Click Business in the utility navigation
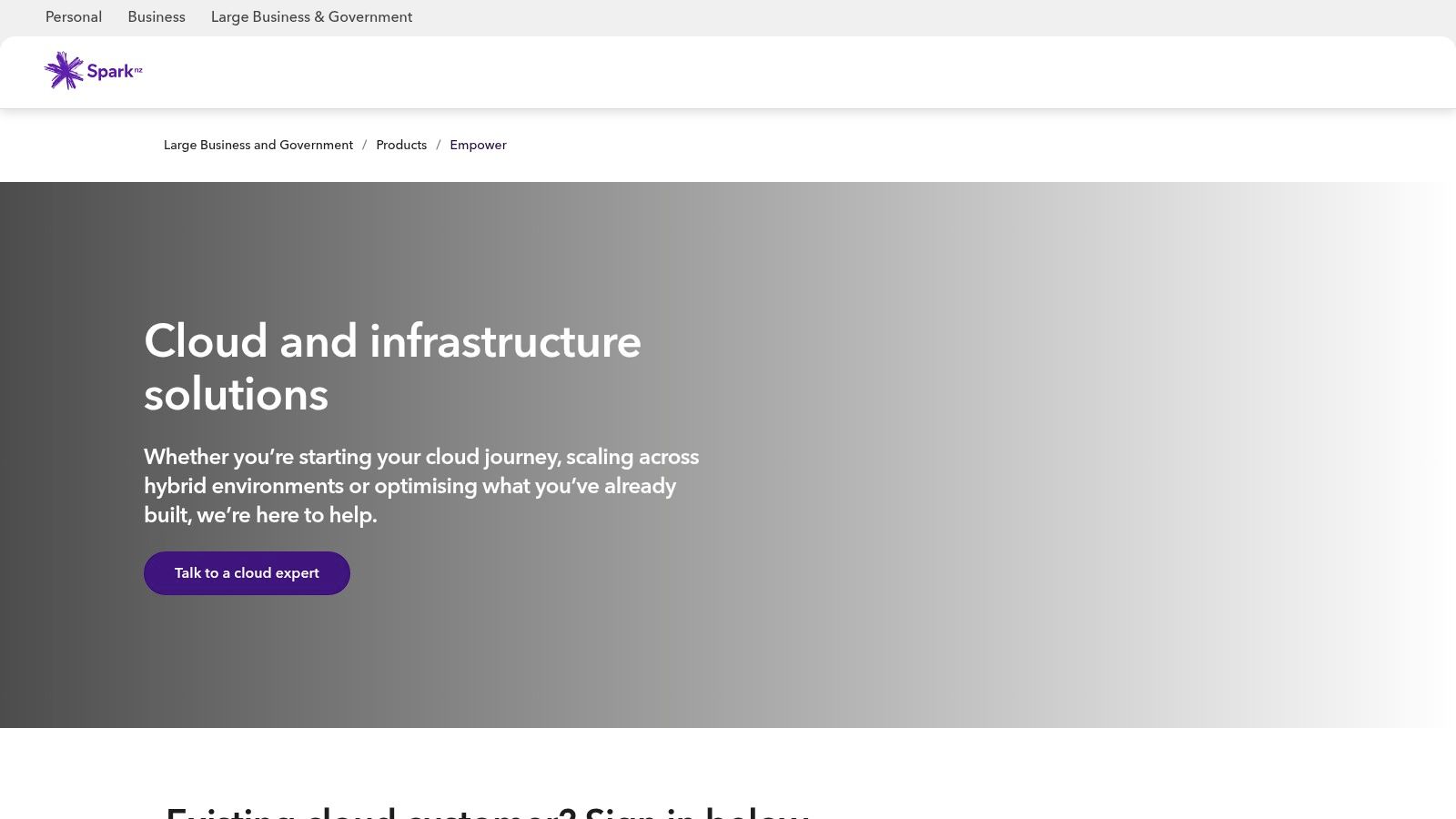Screen dimensions: 1456x819 click(157, 16)
